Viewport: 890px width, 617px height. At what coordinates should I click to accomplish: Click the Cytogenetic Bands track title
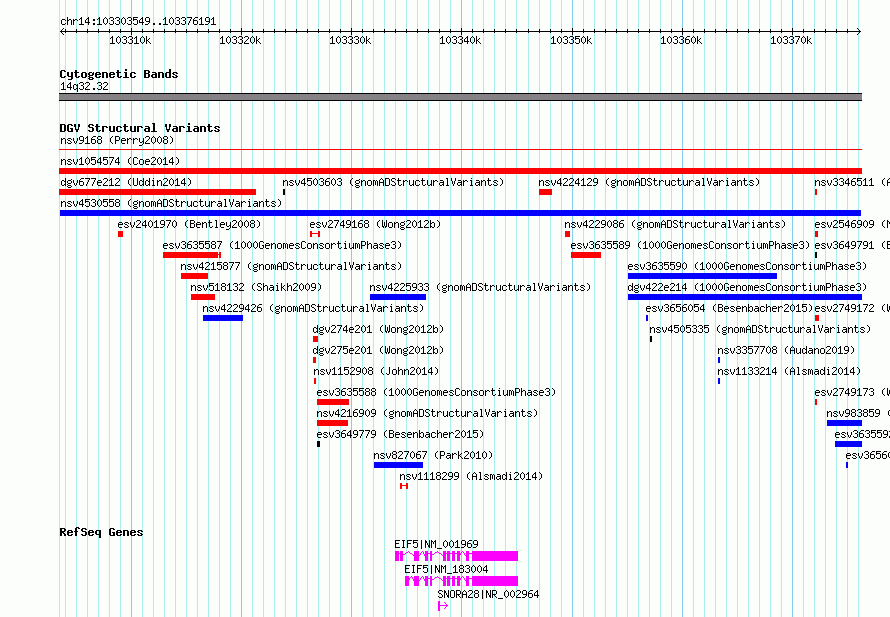point(119,74)
